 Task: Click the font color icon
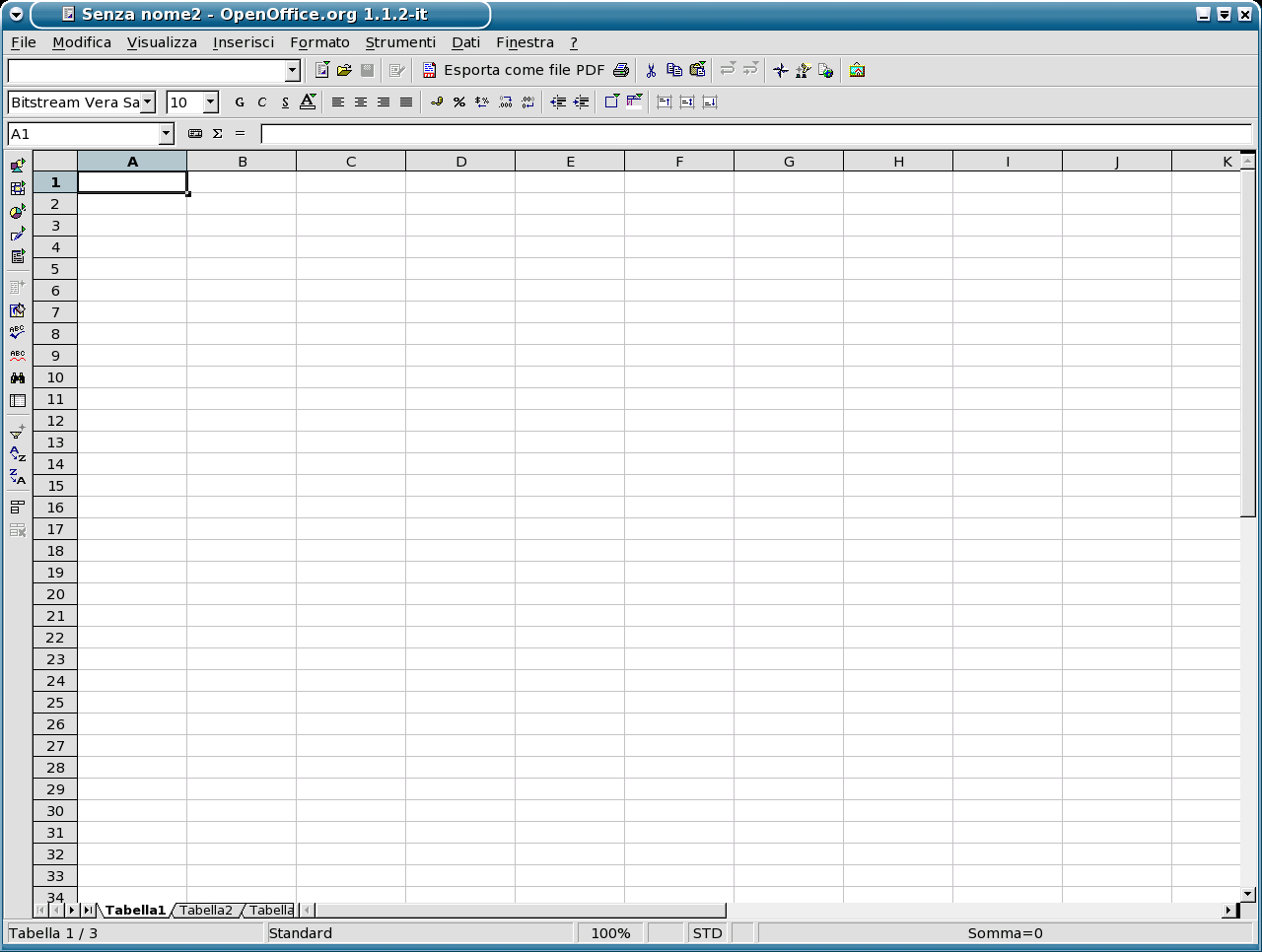(x=308, y=102)
